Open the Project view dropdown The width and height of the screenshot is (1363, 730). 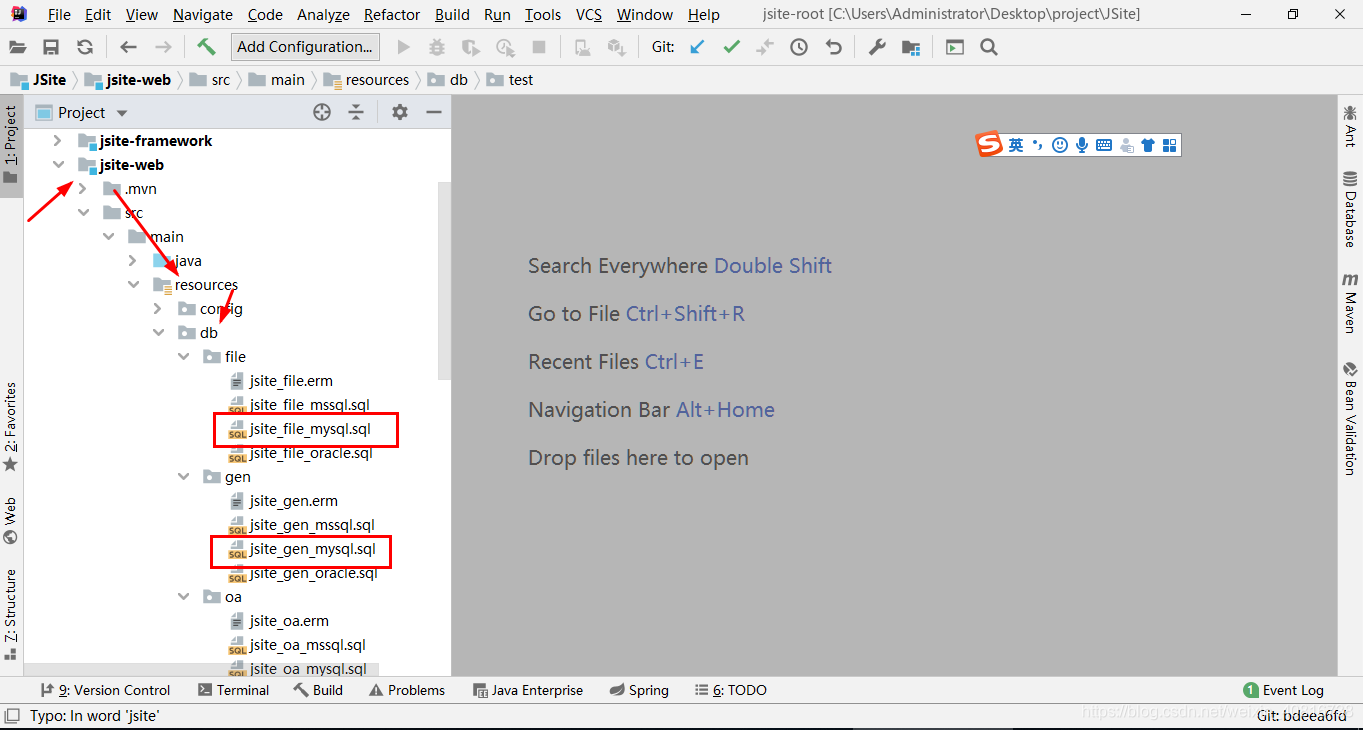point(122,113)
